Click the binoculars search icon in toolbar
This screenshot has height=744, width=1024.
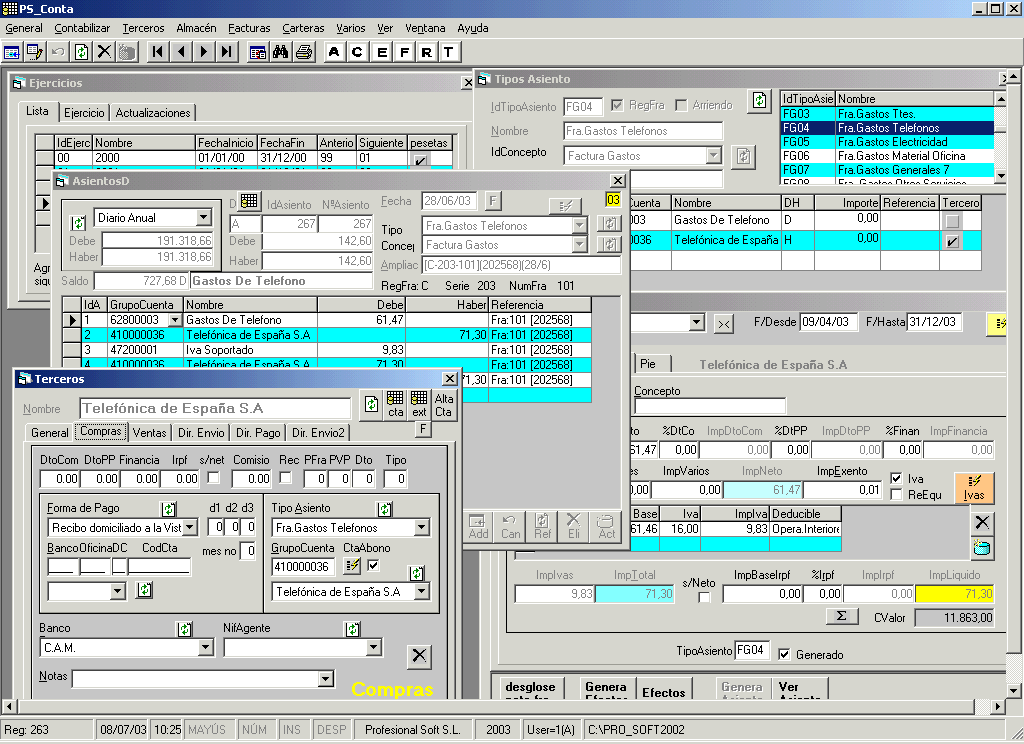281,52
